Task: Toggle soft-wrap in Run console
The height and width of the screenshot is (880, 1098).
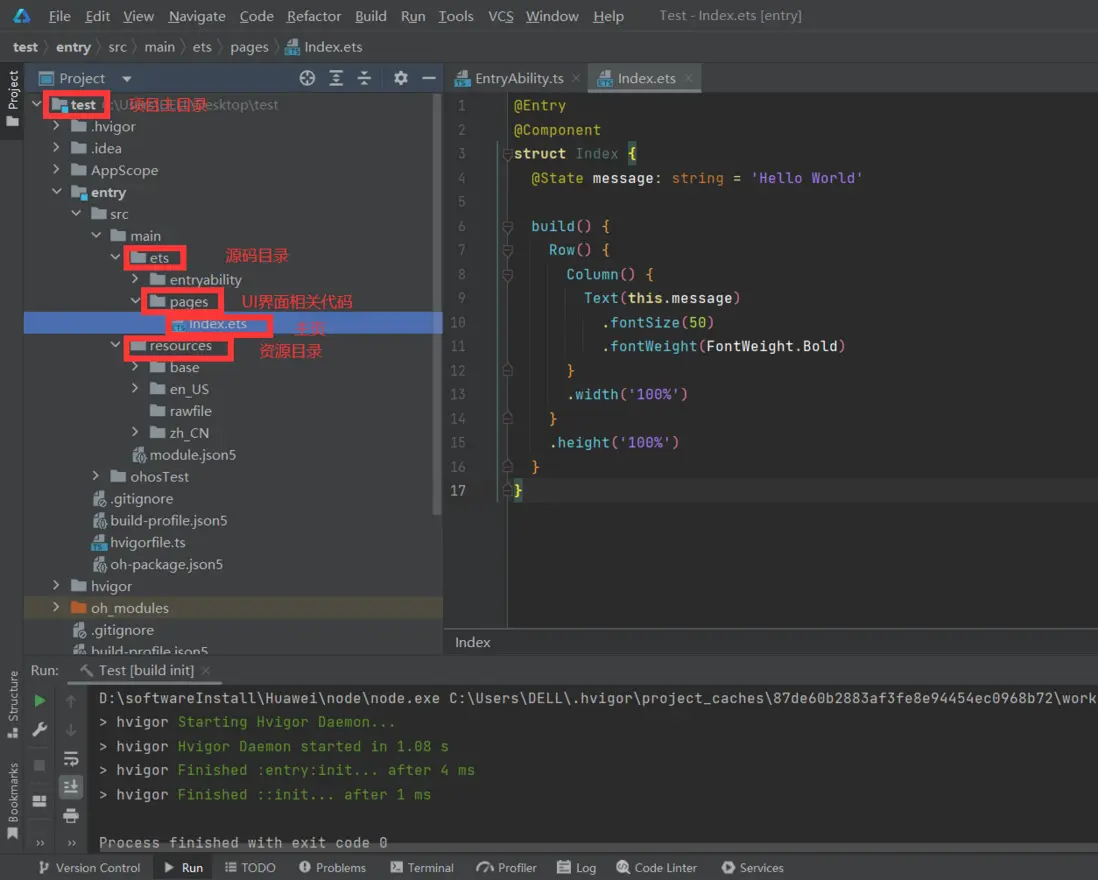Action: click(71, 759)
